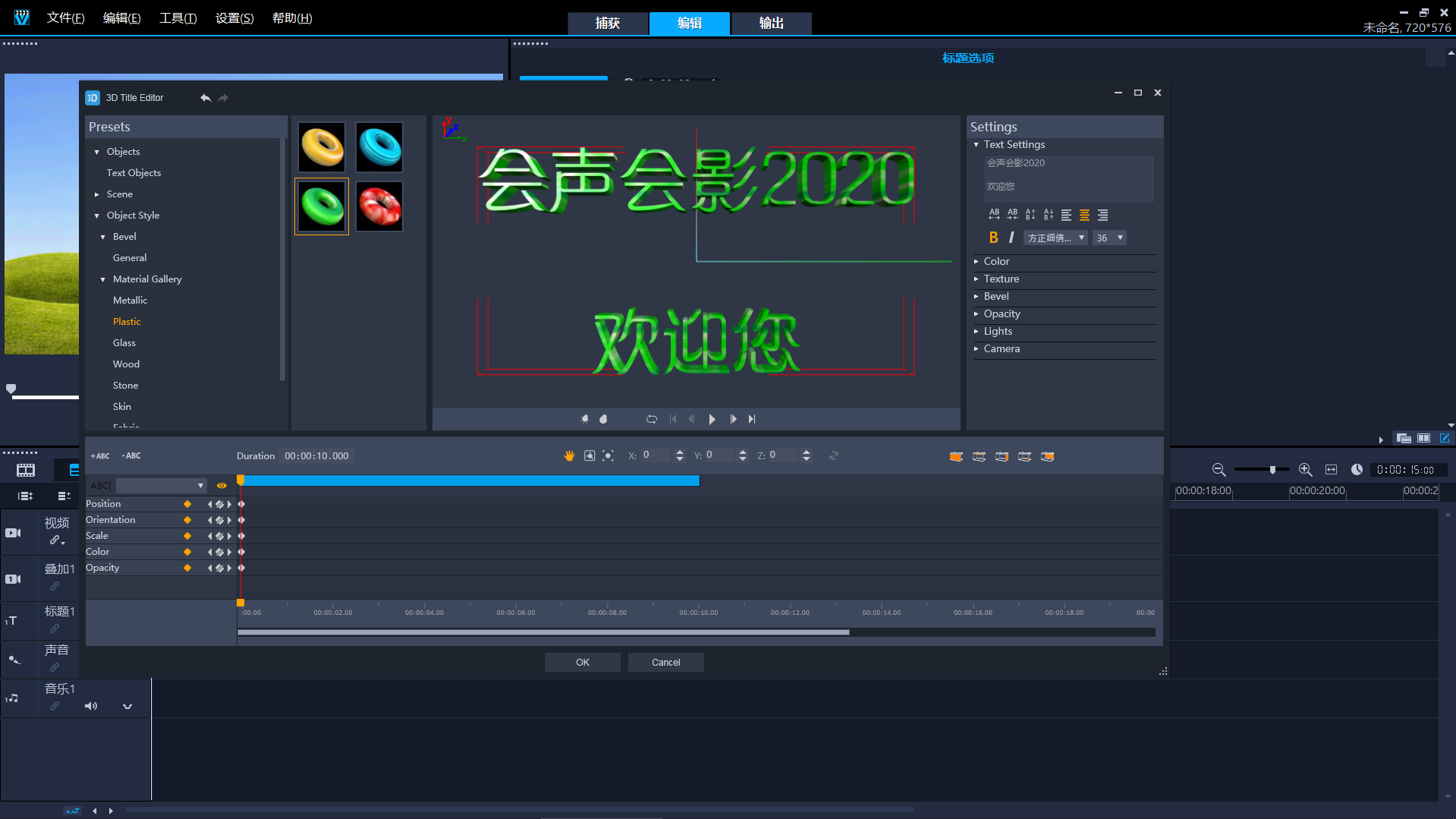Viewport: 1456px width, 819px height.
Task: Click OK to confirm the 3D title
Action: (x=583, y=662)
